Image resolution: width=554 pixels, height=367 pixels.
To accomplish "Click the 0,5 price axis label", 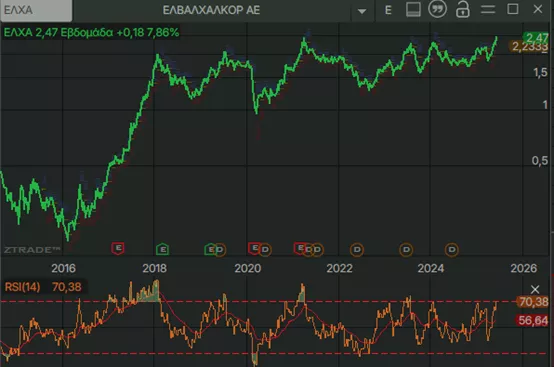I will [x=540, y=161].
